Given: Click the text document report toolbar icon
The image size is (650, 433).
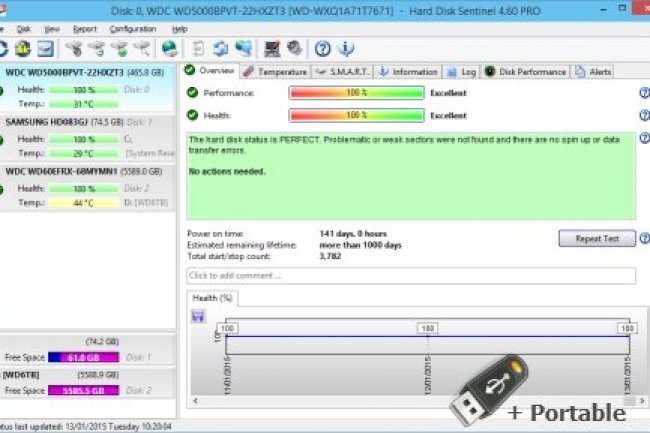Looking at the screenshot, I should coord(199,49).
